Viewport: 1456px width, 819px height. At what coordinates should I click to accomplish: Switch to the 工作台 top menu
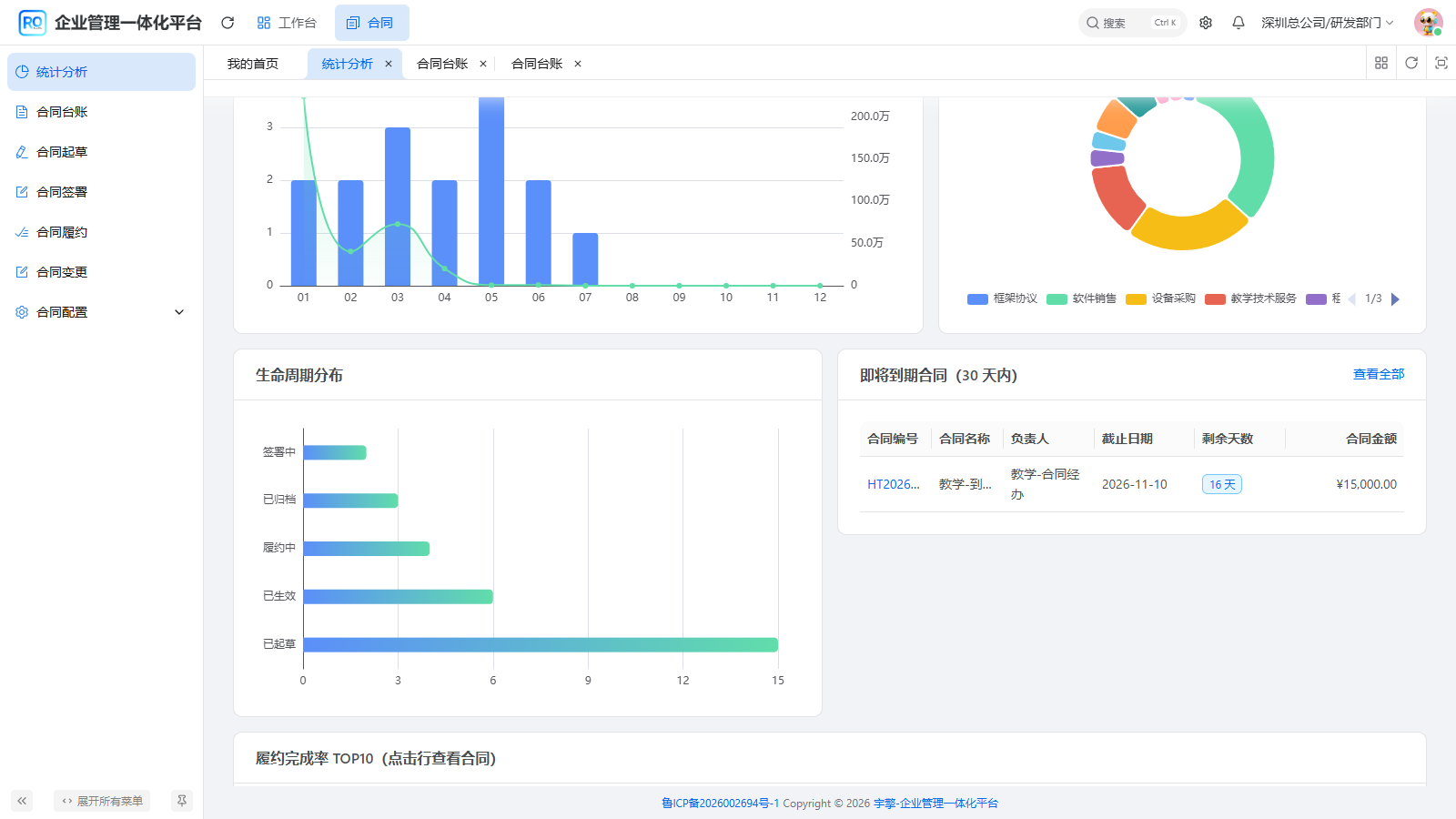pos(287,23)
